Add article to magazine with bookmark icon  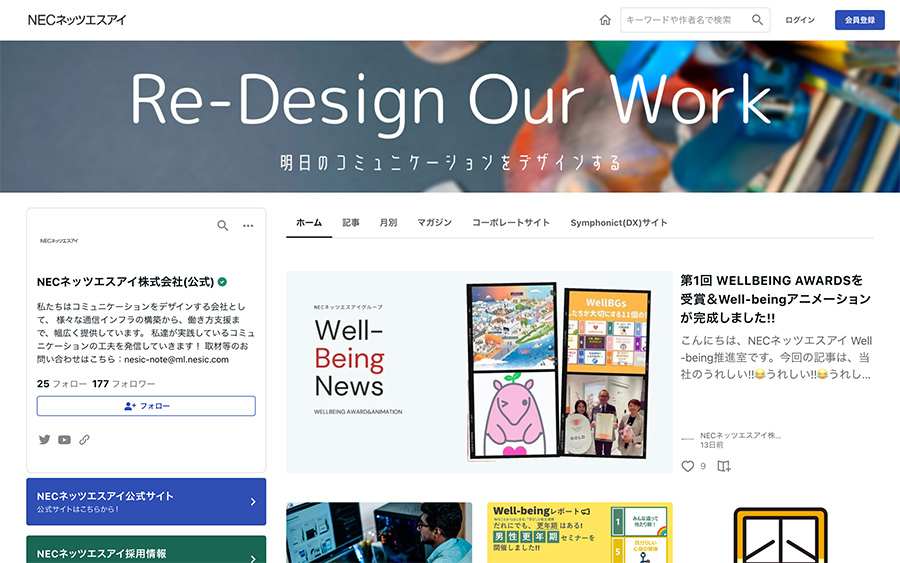(x=724, y=466)
